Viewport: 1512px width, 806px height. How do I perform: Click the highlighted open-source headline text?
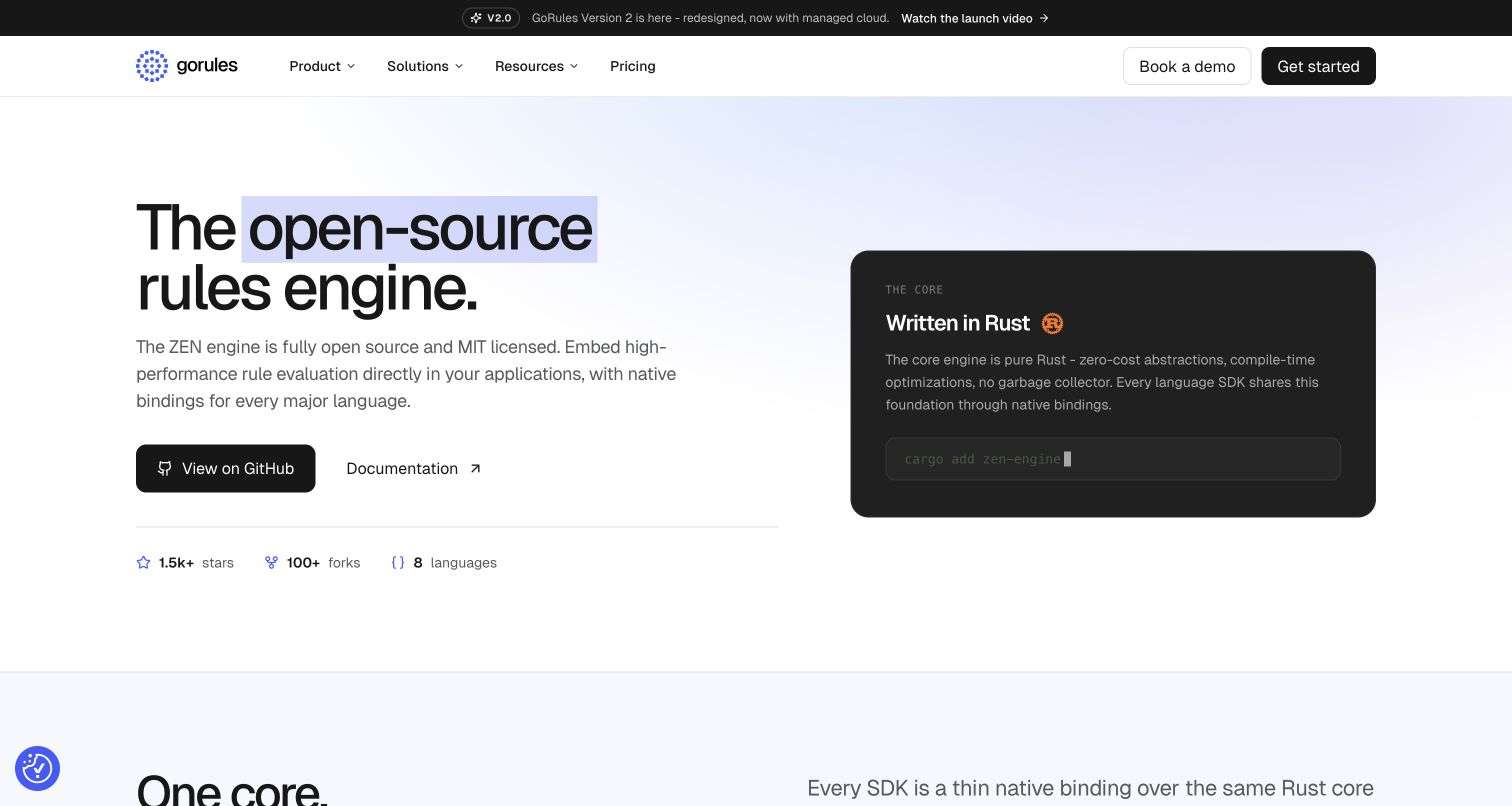(x=419, y=229)
